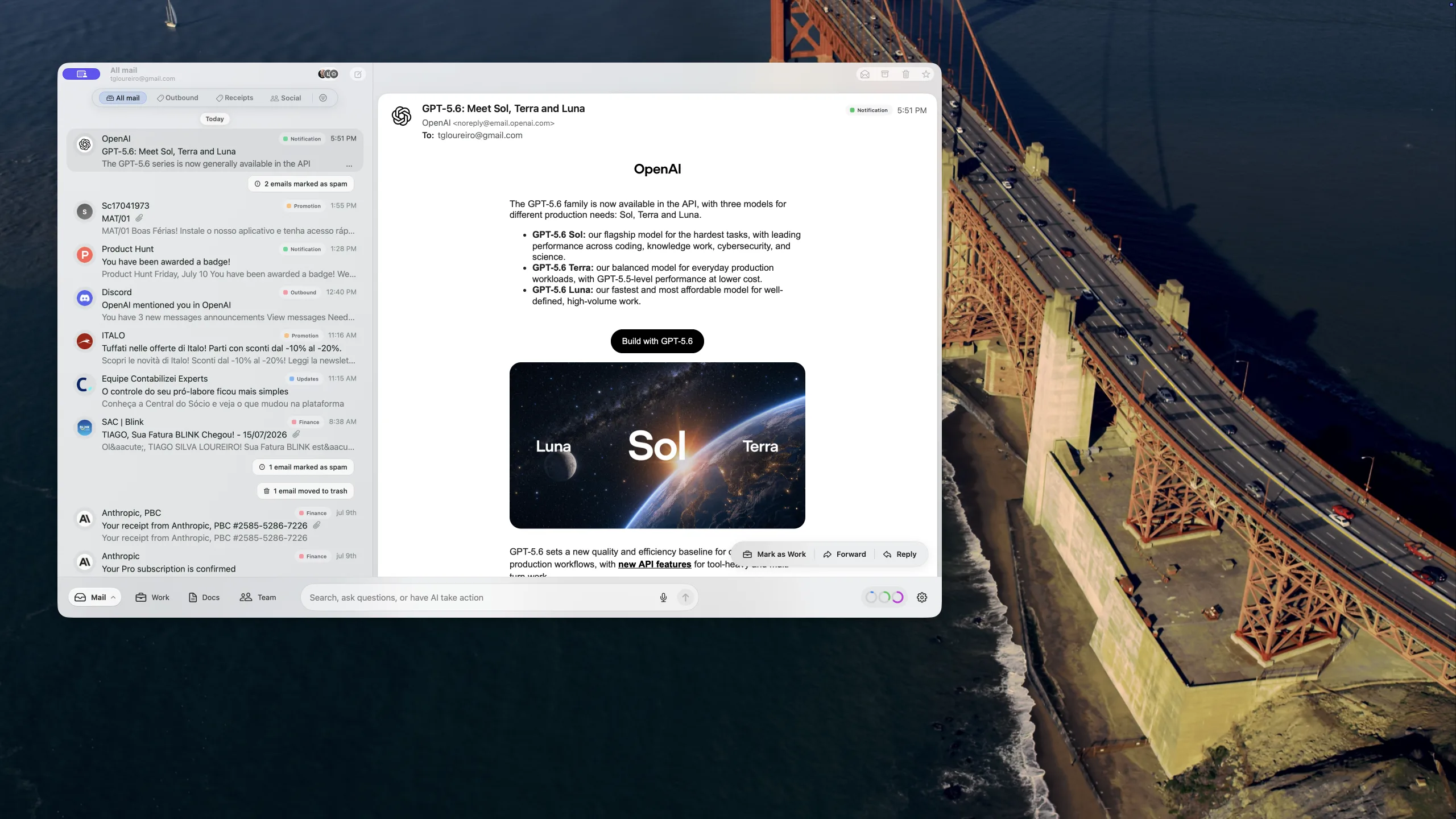Image resolution: width=1456 pixels, height=819 pixels.
Task: Click the Promotion tag on Sc17041973 email
Action: tap(304, 206)
